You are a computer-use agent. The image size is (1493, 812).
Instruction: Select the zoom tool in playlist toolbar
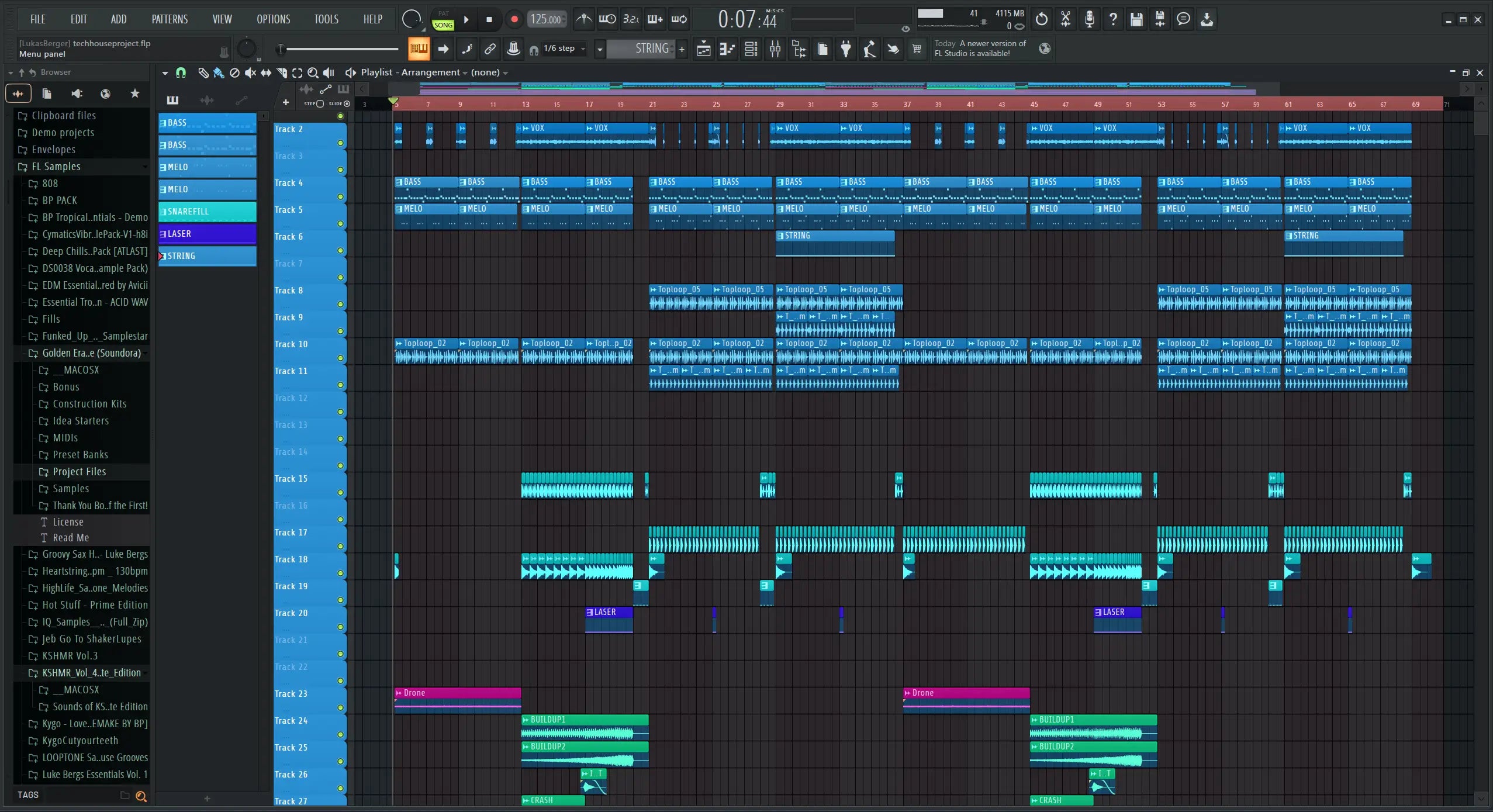coord(313,72)
